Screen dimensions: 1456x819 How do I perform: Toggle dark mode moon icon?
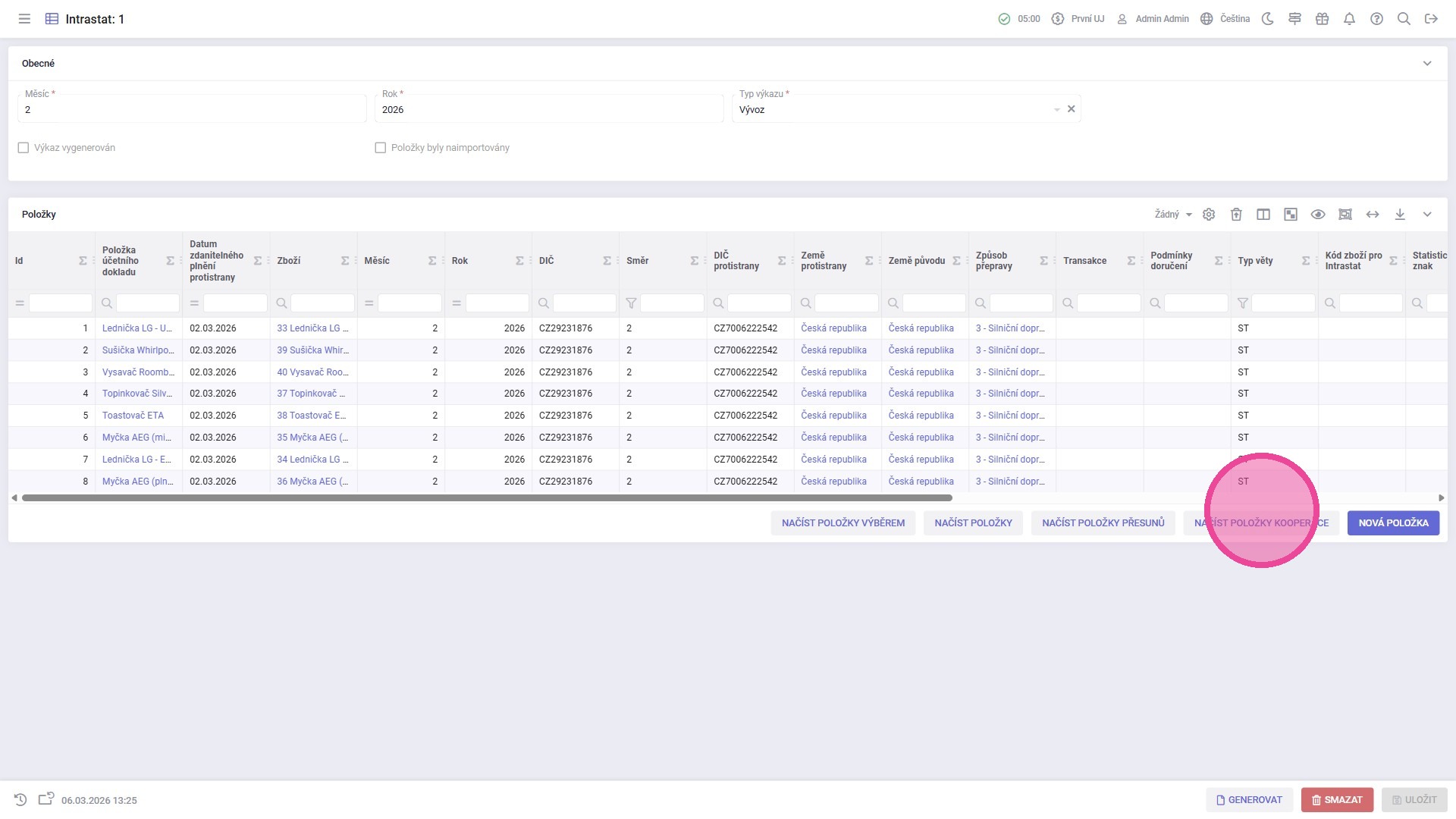click(x=1267, y=19)
